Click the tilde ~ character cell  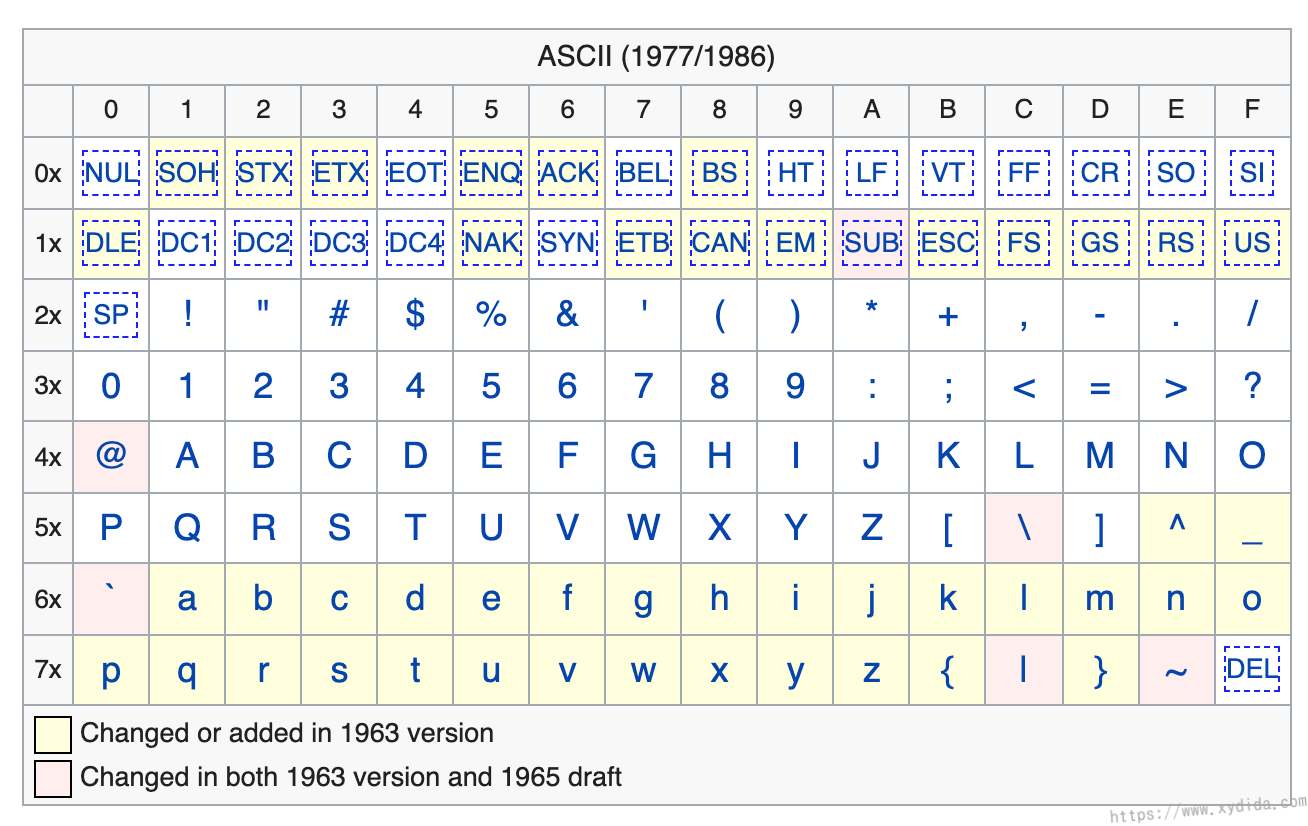[x=1176, y=670]
